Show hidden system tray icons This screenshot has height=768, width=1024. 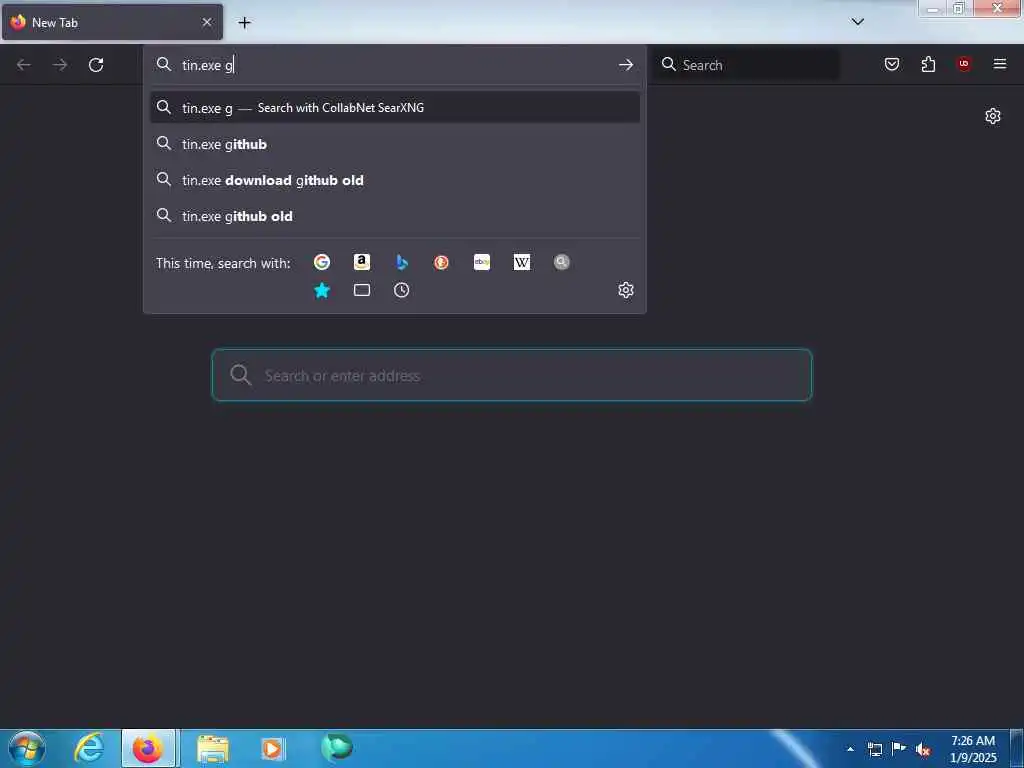tap(850, 749)
